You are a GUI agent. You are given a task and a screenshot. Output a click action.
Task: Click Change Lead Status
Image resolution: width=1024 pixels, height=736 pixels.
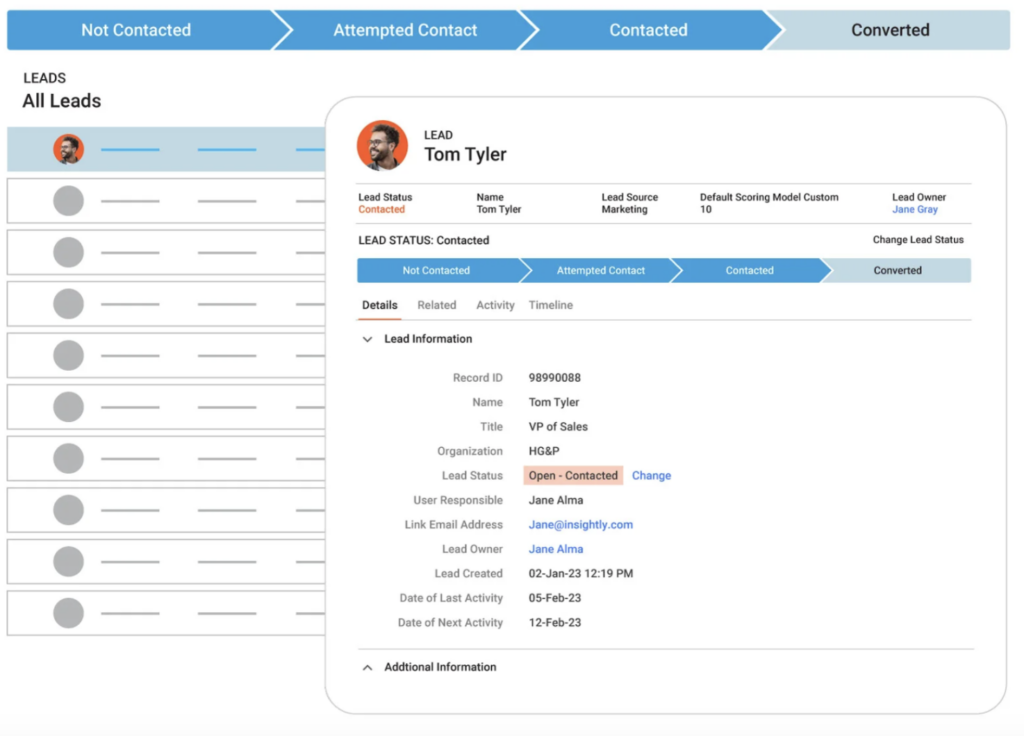point(918,240)
